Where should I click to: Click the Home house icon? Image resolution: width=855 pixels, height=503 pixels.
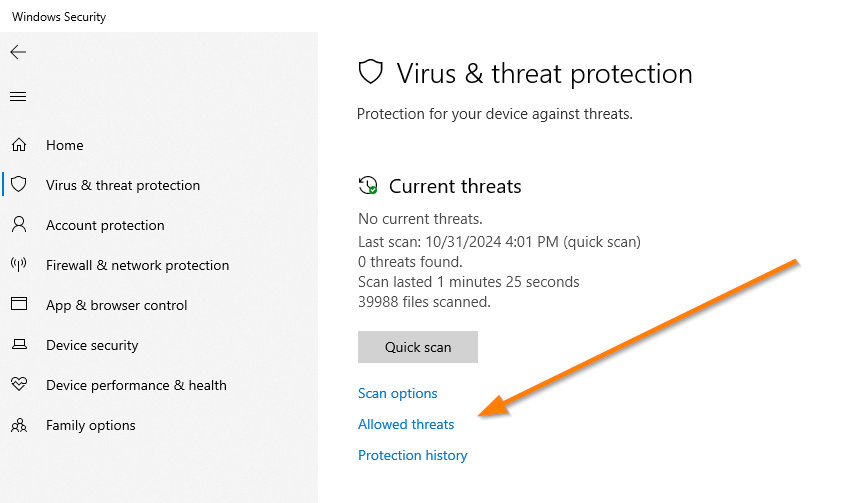[x=18, y=145]
